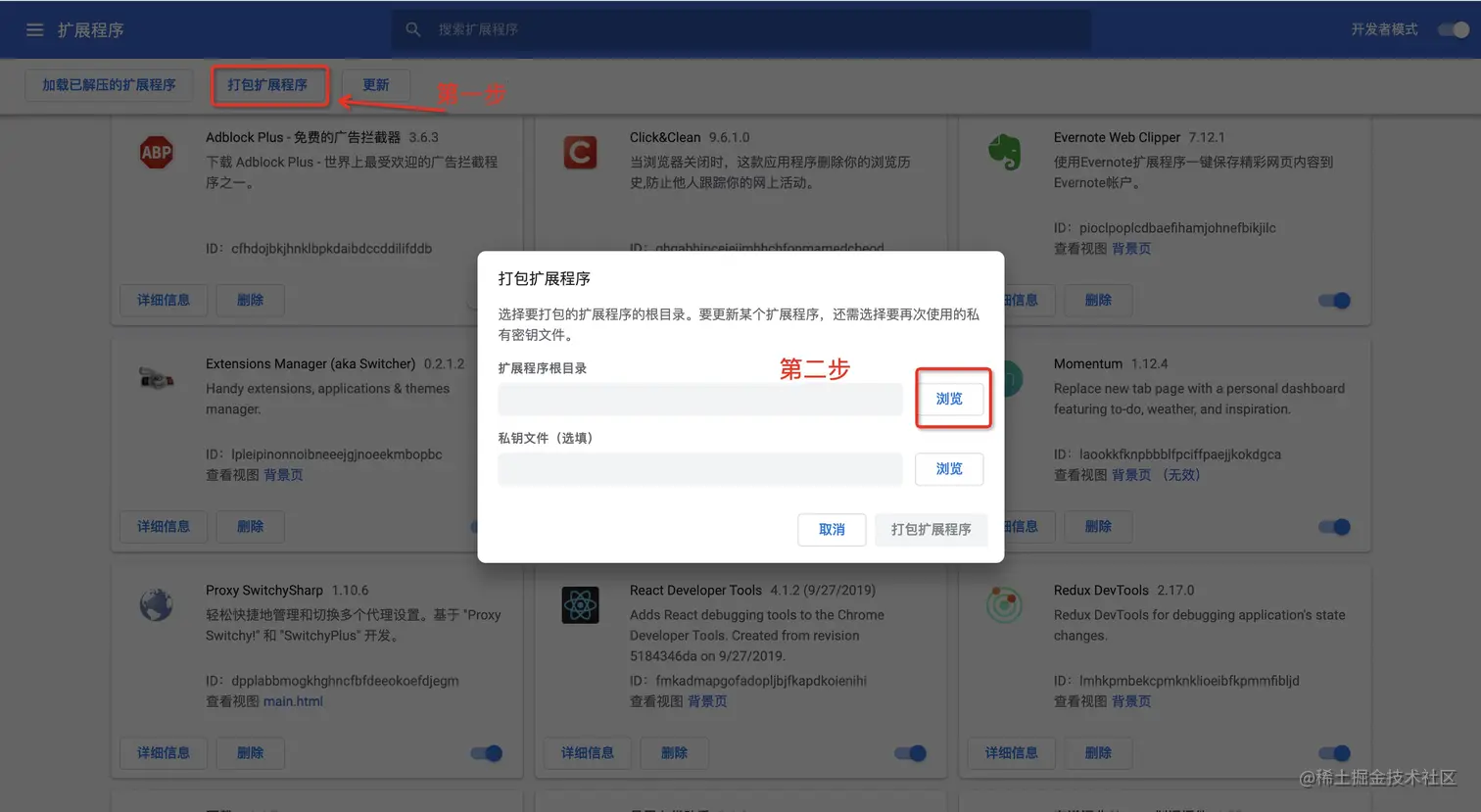The width and height of the screenshot is (1481, 812).
Task: Remove the Momentum extension
Action: [1098, 526]
